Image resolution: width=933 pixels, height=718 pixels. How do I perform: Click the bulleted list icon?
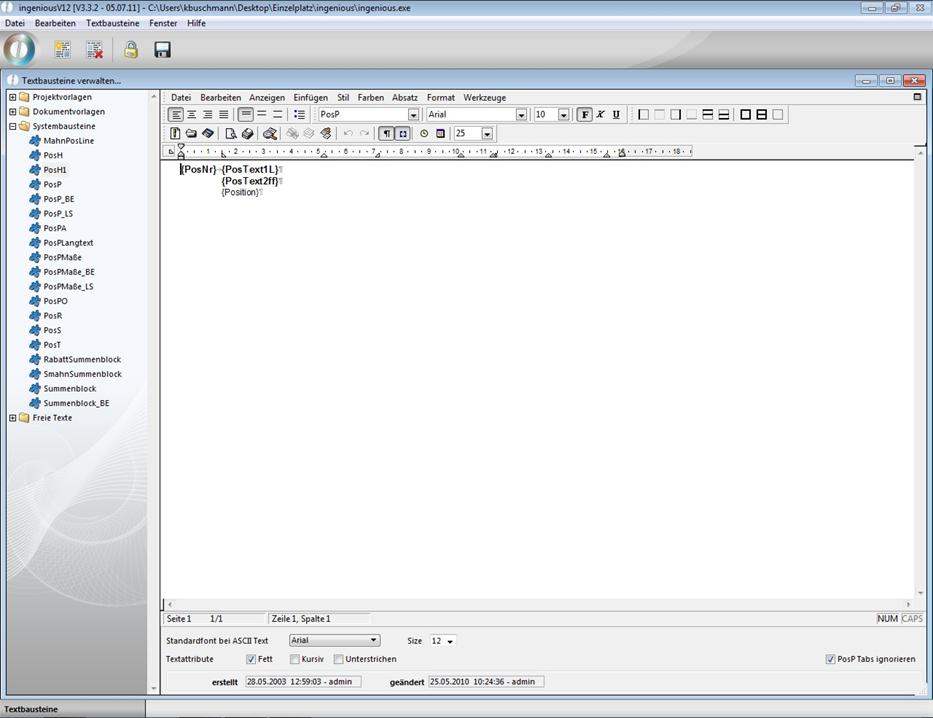(x=299, y=115)
